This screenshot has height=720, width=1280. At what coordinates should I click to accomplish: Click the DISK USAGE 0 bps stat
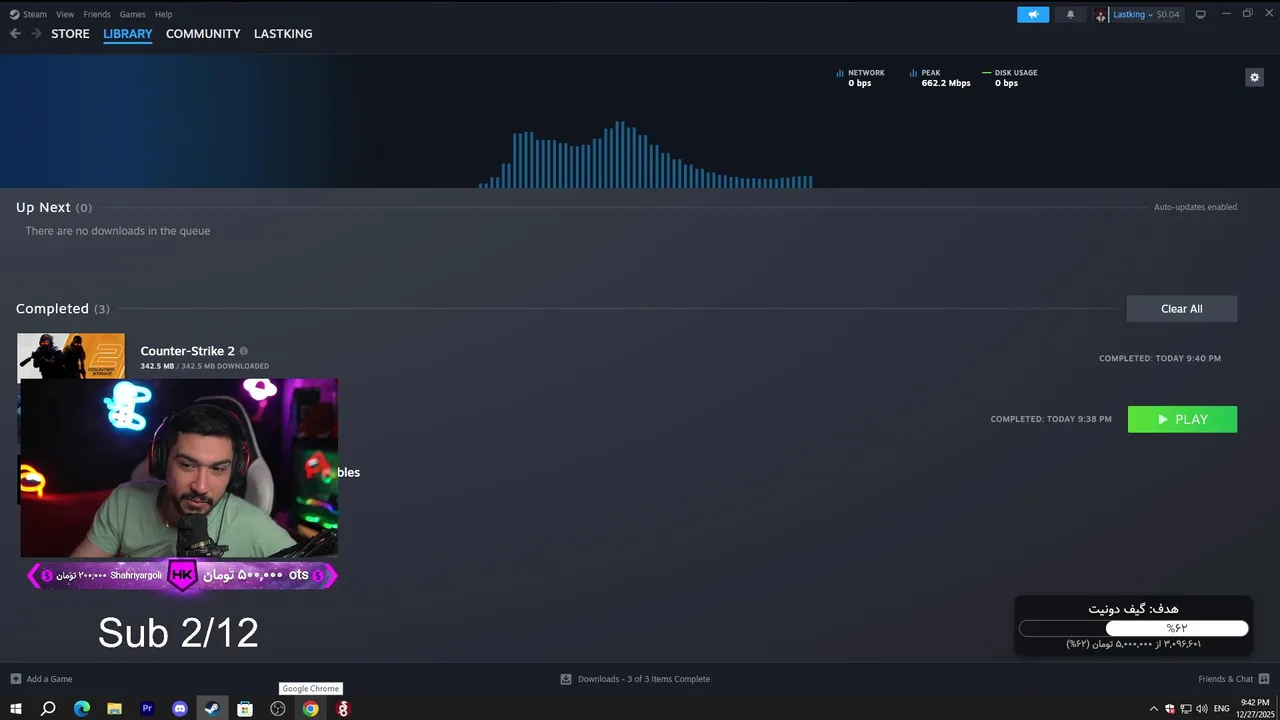click(1011, 78)
